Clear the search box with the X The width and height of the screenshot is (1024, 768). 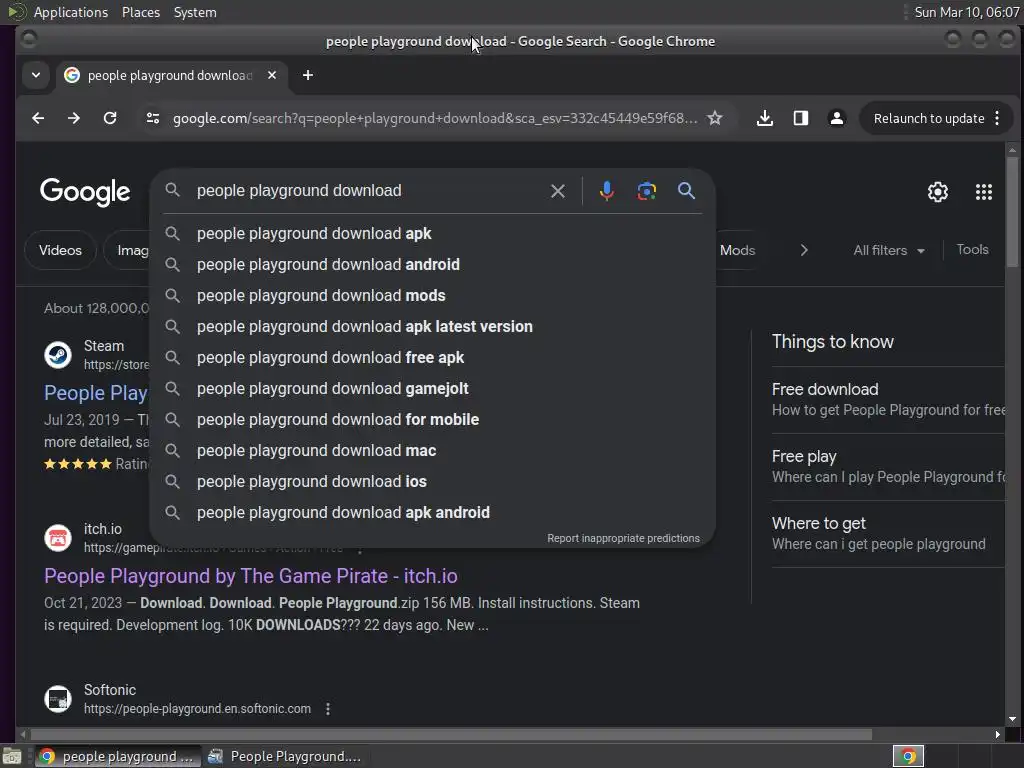558,191
